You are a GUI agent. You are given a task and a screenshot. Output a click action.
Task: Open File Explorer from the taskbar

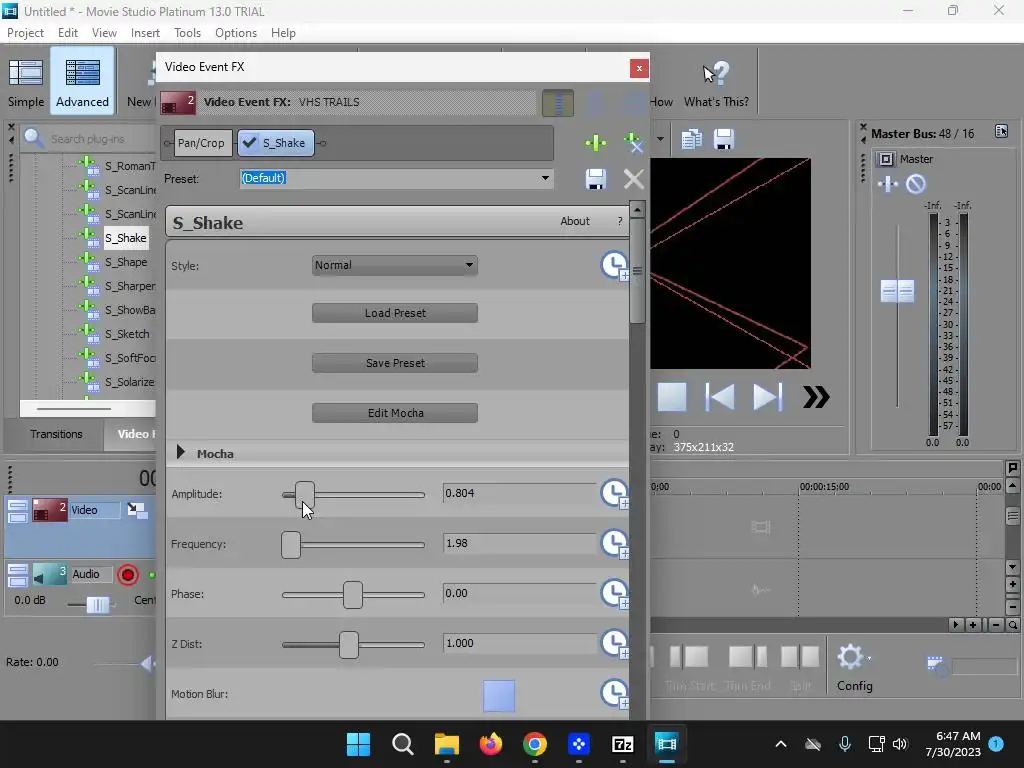[447, 744]
